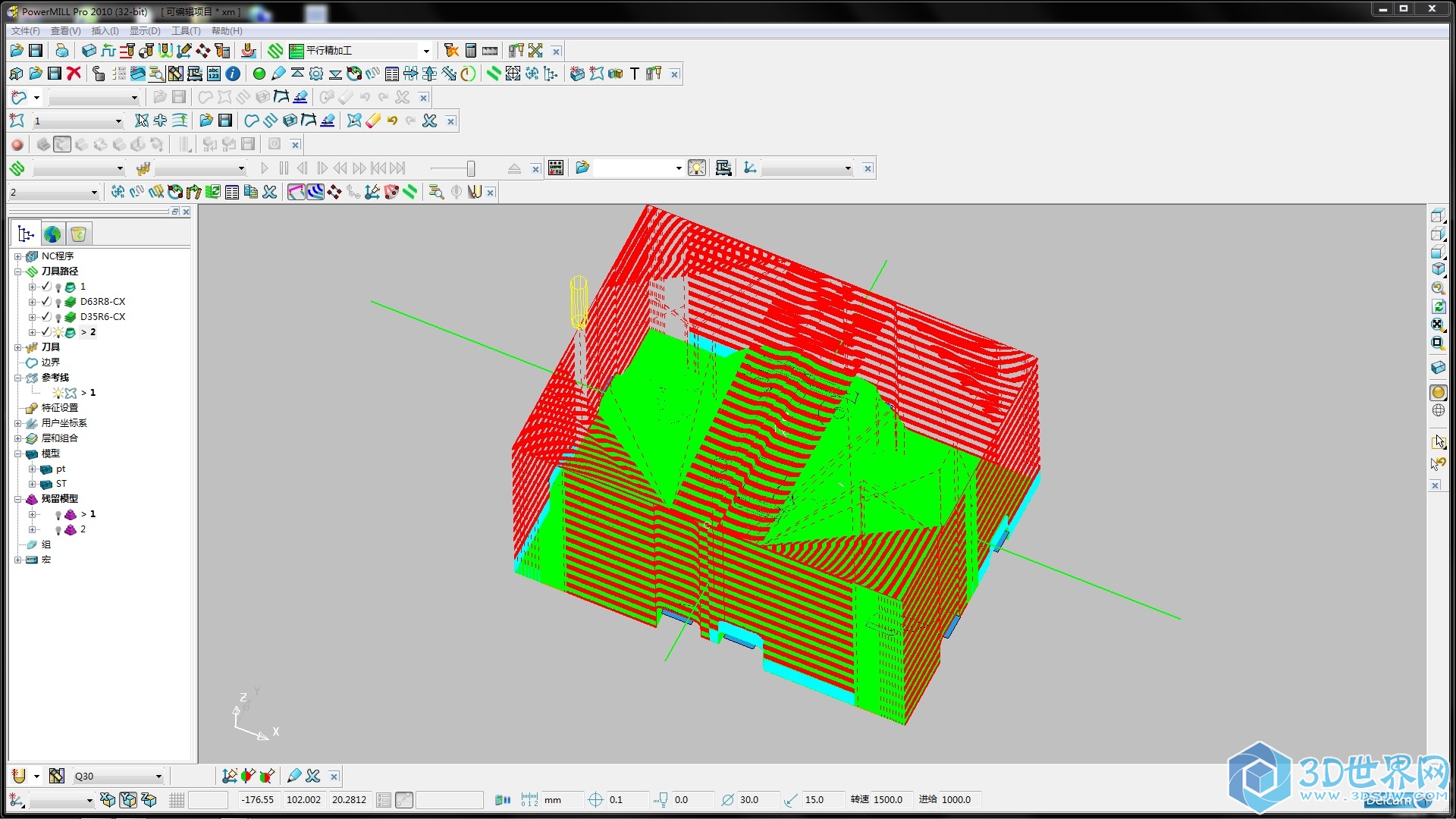Click the red record button icon
This screenshot has width=1456, height=819.
click(x=17, y=144)
